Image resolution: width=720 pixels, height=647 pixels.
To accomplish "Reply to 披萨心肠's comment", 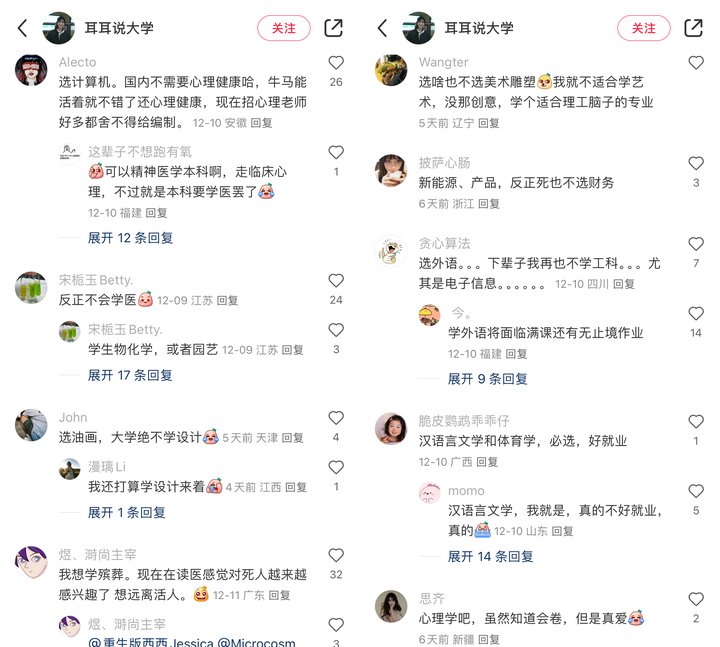I will [489, 203].
